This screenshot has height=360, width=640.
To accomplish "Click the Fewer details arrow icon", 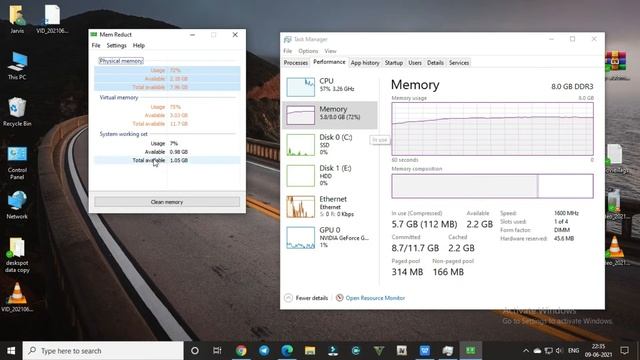I will click(x=288, y=298).
